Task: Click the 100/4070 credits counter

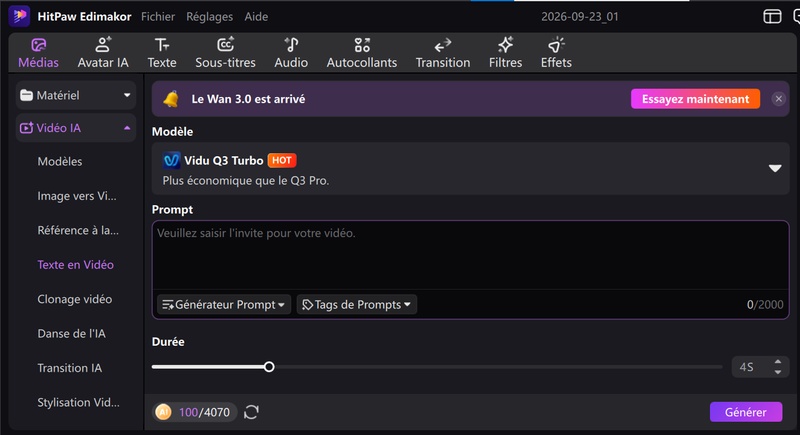Action: pyautogui.click(x=204, y=412)
